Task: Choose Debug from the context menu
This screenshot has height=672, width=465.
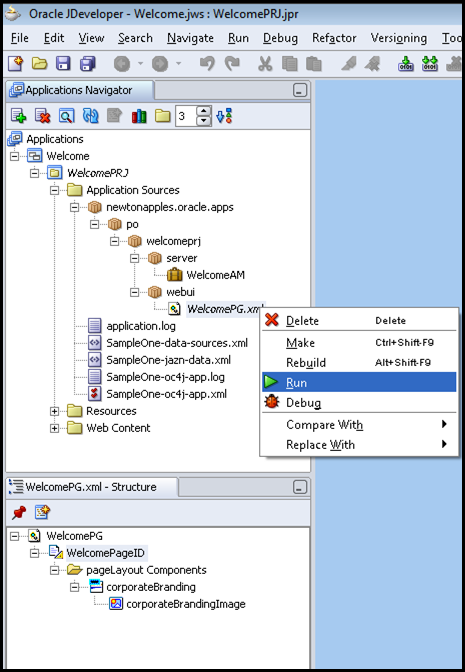Action: click(359, 402)
